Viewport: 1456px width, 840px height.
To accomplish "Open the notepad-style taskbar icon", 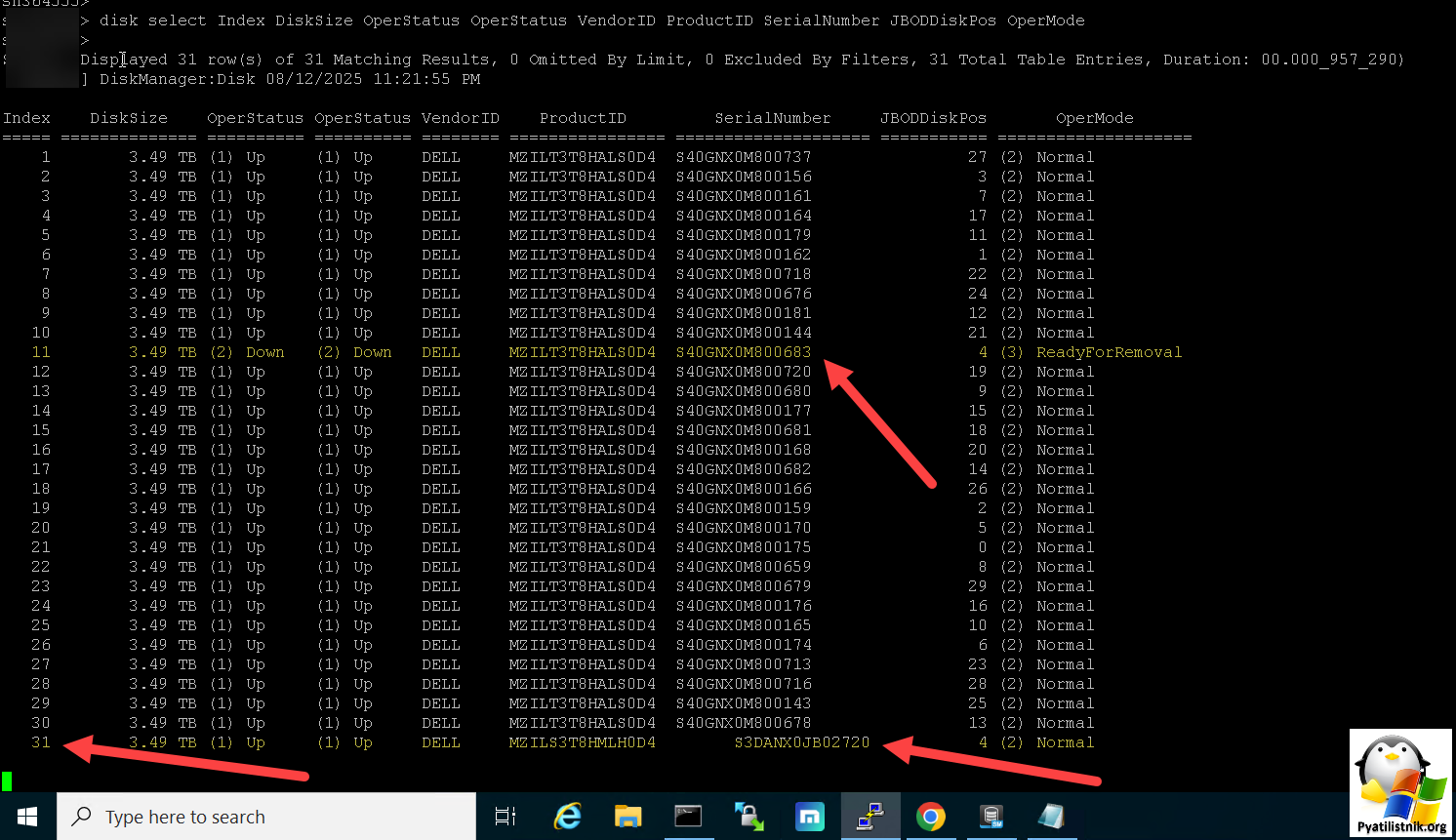I will click(1052, 817).
